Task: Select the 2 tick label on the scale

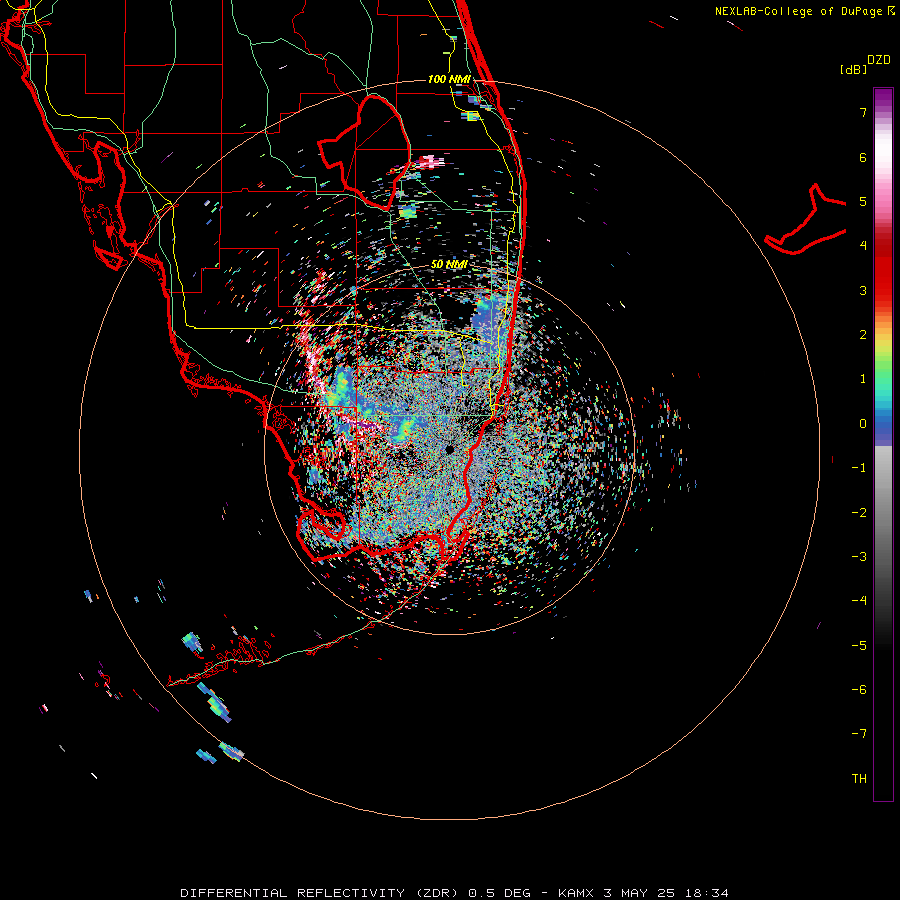Action: 863,334
